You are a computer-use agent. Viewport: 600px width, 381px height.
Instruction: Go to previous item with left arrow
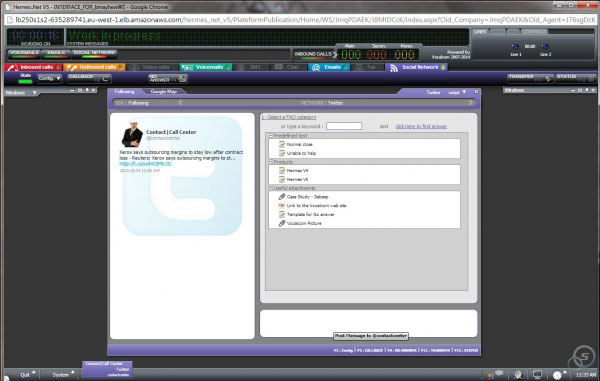coord(181,103)
